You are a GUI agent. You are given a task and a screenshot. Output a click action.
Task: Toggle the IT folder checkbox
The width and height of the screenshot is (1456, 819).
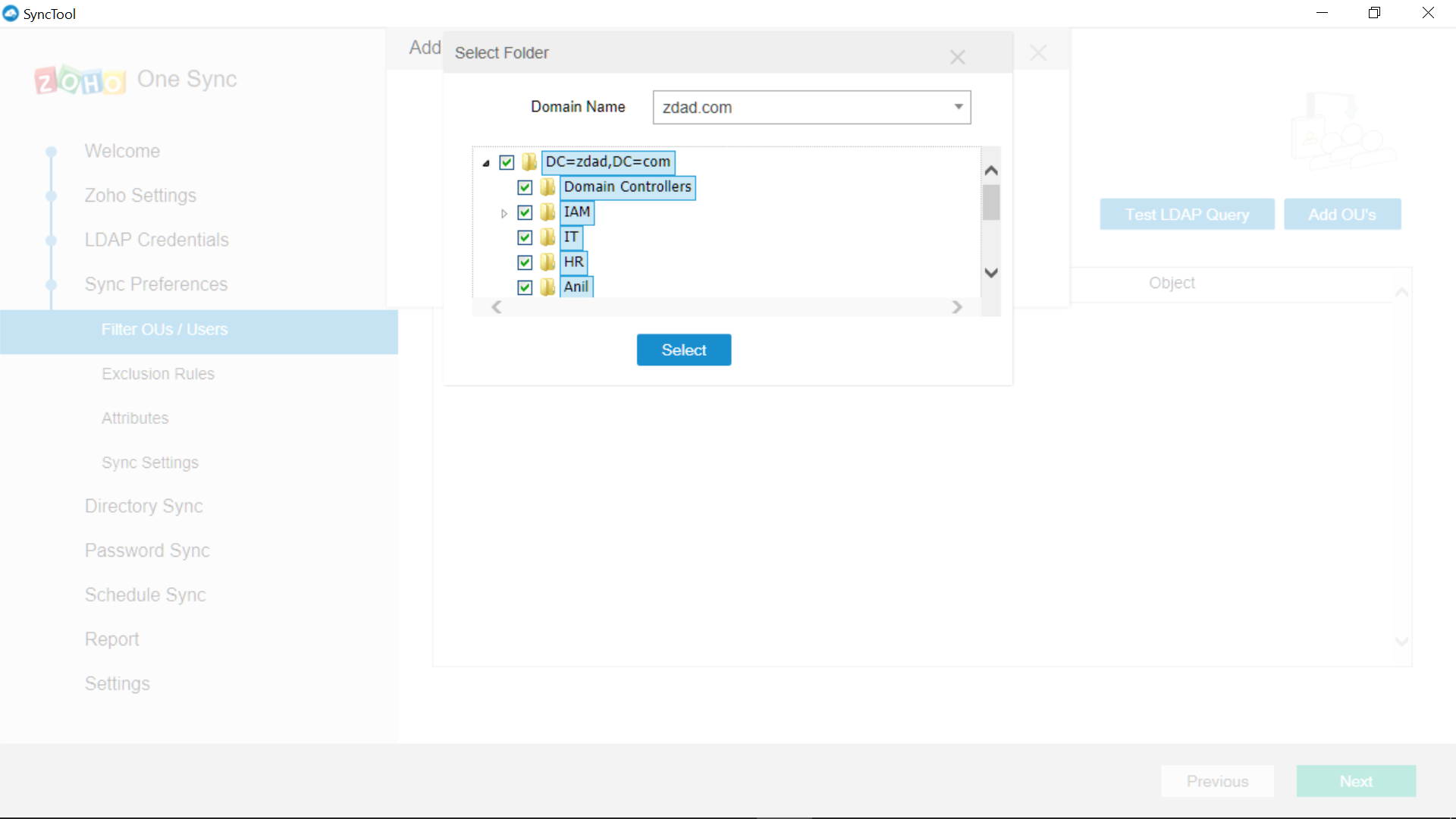[525, 237]
